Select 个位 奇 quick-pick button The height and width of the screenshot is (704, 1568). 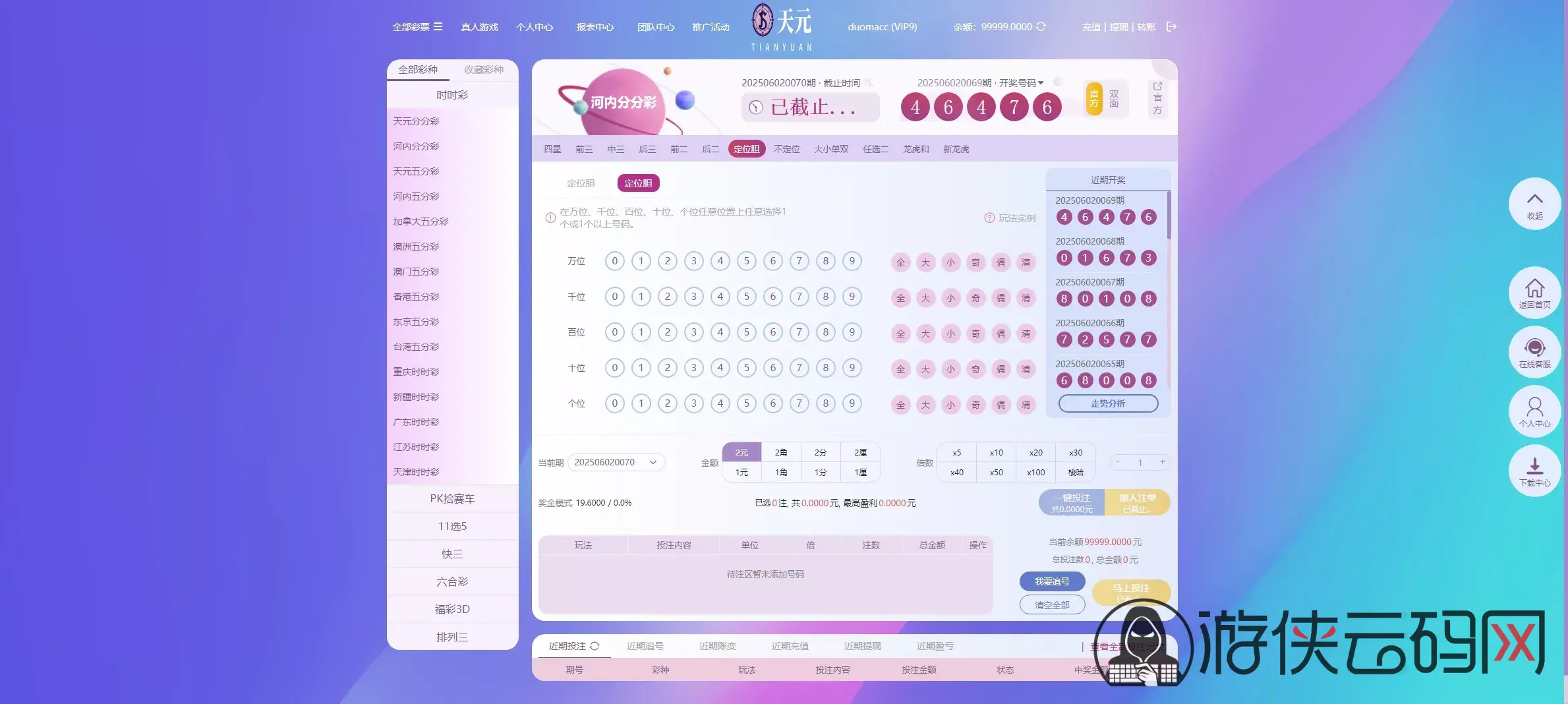(976, 405)
